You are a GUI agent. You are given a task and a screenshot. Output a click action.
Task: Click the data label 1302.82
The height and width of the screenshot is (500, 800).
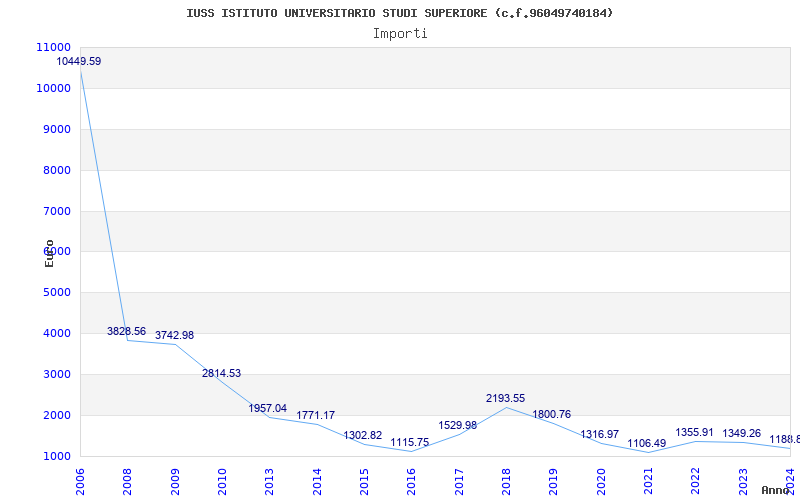363,435
